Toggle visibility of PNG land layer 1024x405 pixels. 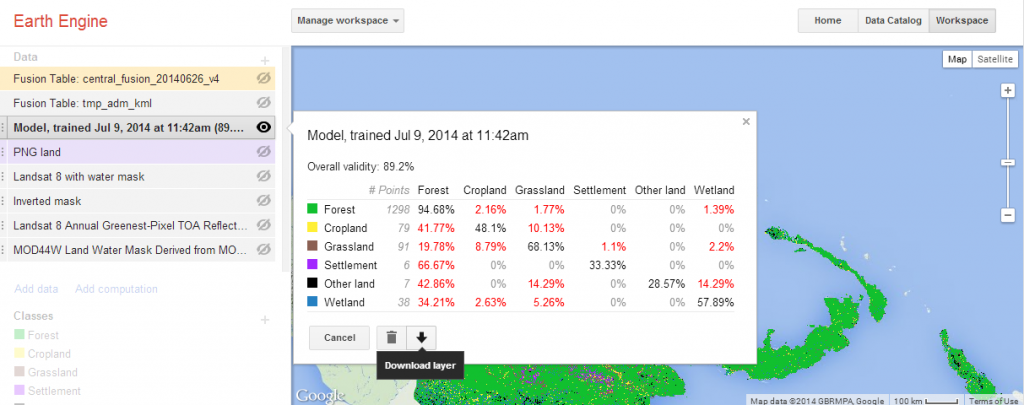tap(263, 152)
